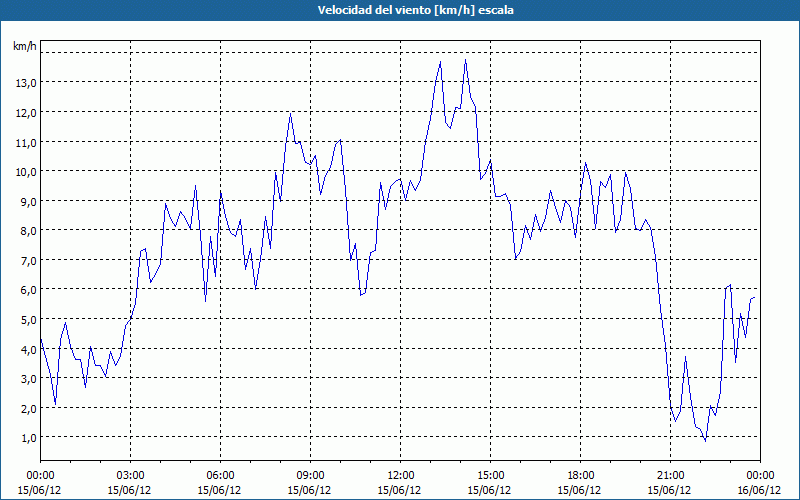Click the 3,0 y-axis value

(28, 379)
